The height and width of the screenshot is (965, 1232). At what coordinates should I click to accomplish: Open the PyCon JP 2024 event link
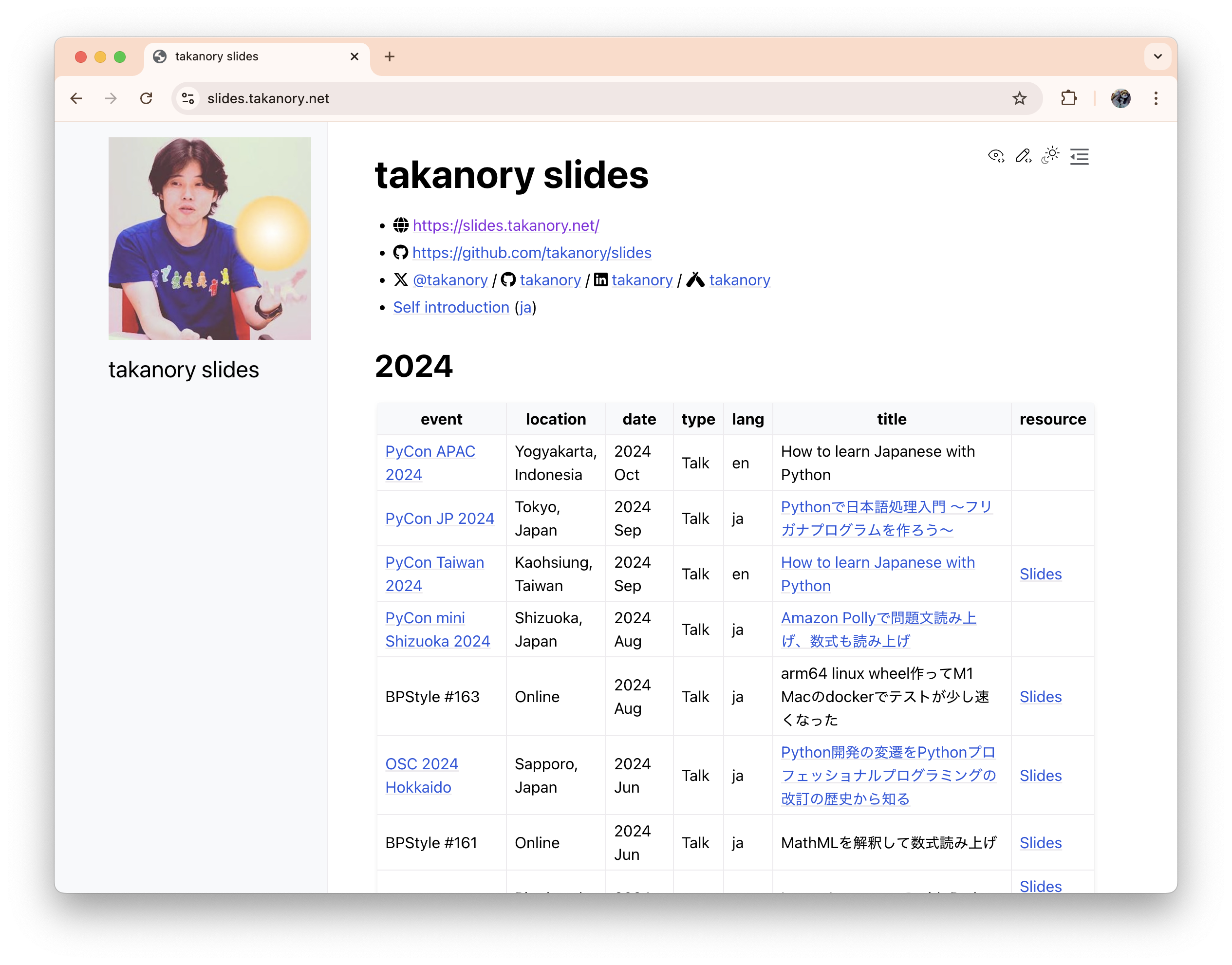click(440, 518)
